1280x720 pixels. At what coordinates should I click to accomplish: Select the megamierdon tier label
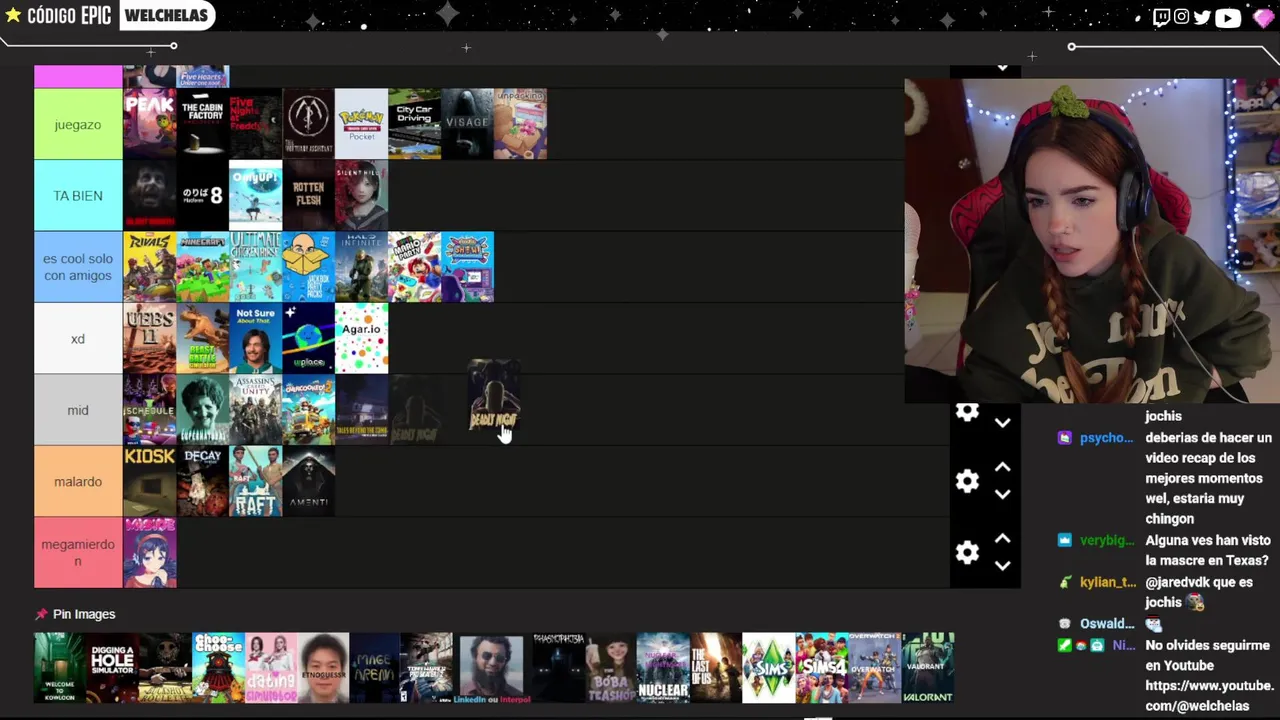click(78, 553)
